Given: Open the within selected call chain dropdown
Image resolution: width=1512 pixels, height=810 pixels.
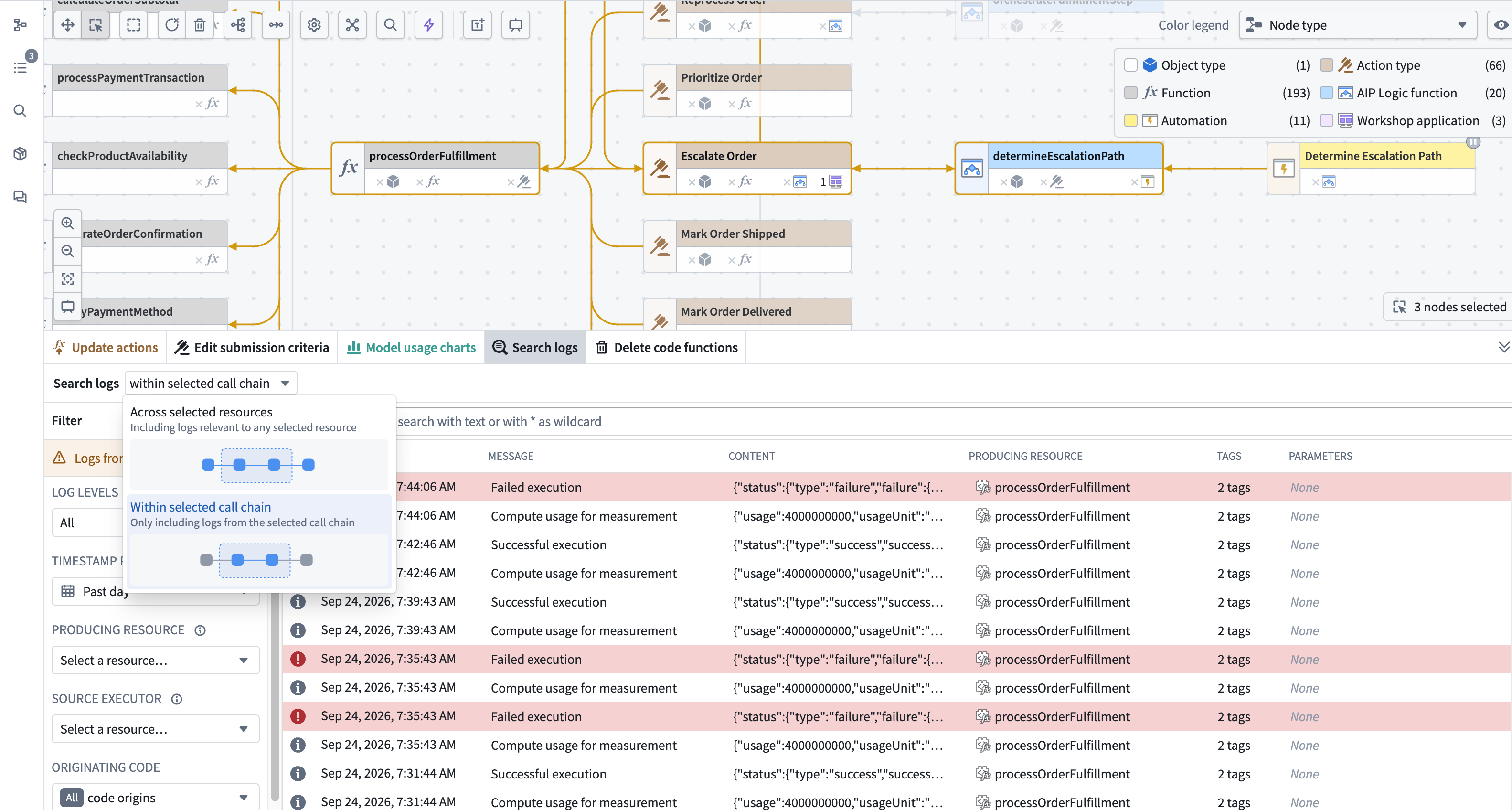Looking at the screenshot, I should 211,384.
